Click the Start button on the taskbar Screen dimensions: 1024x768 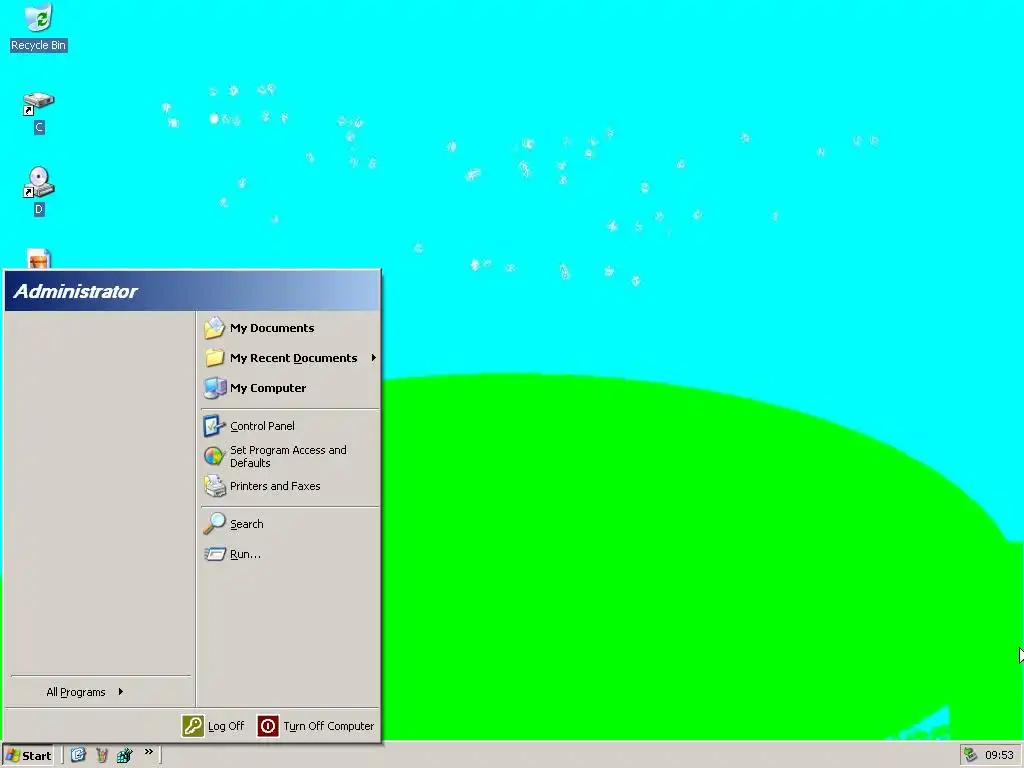(28, 756)
